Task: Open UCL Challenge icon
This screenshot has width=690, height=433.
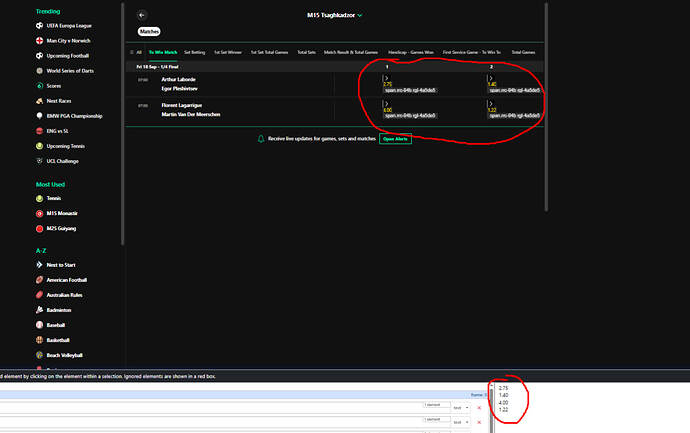Action: click(x=39, y=161)
